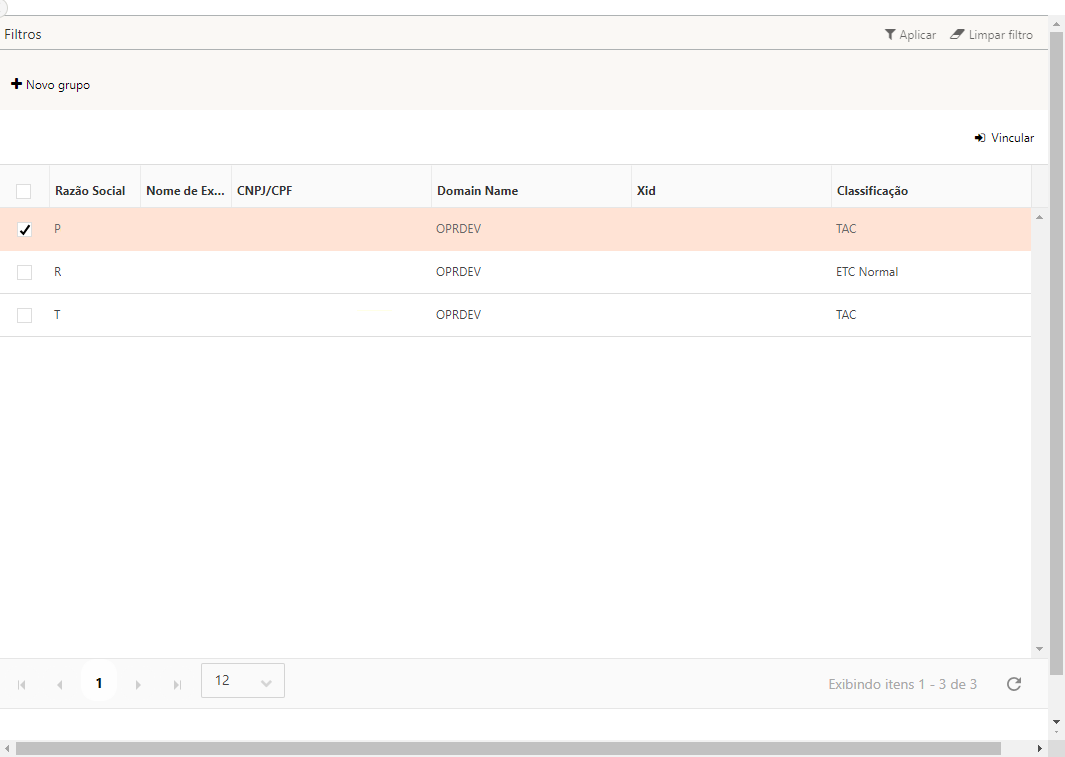Click the plus icon for Novo grupo

click(x=16, y=85)
